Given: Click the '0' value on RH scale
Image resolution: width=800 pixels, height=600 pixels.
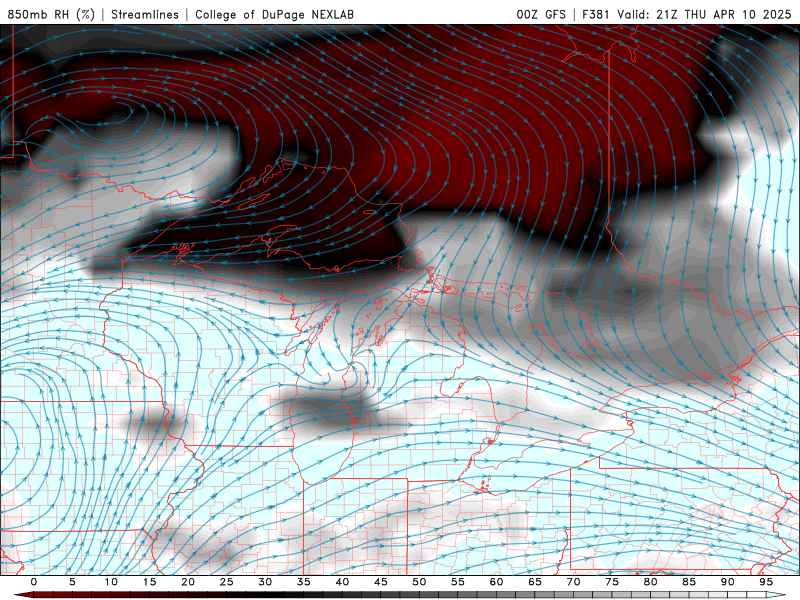Looking at the screenshot, I should tap(34, 582).
